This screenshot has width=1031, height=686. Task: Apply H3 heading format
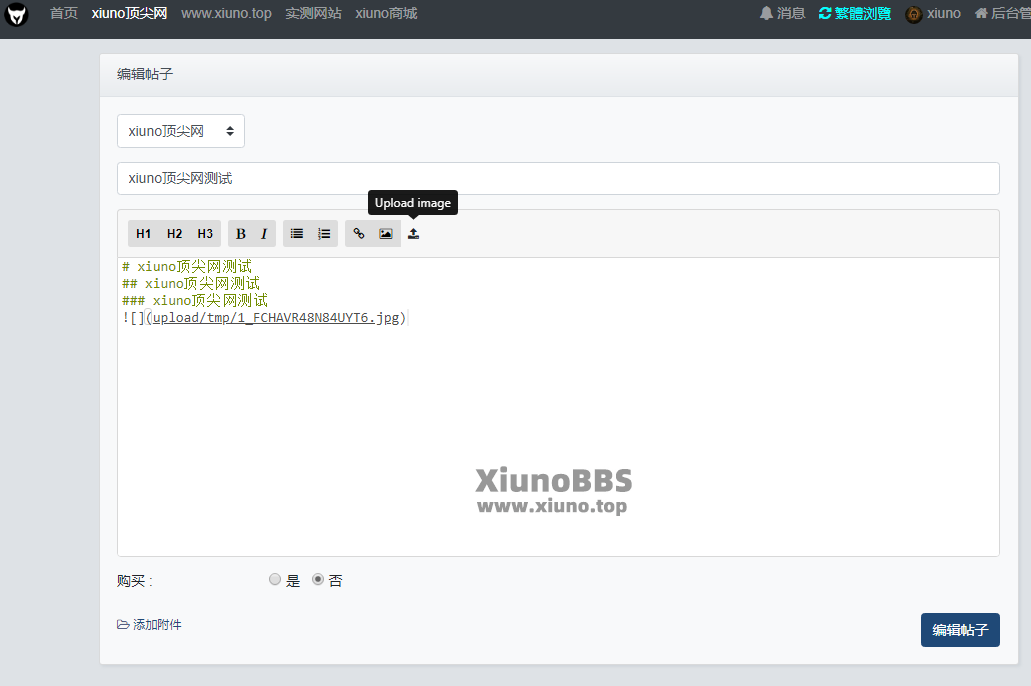pyautogui.click(x=205, y=233)
